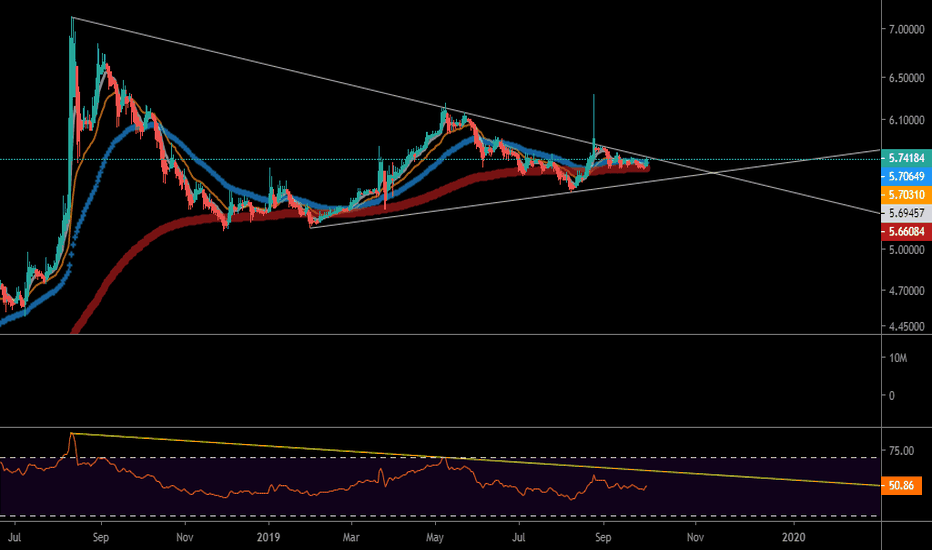Click the 2020 label on time axis

[x=794, y=538]
